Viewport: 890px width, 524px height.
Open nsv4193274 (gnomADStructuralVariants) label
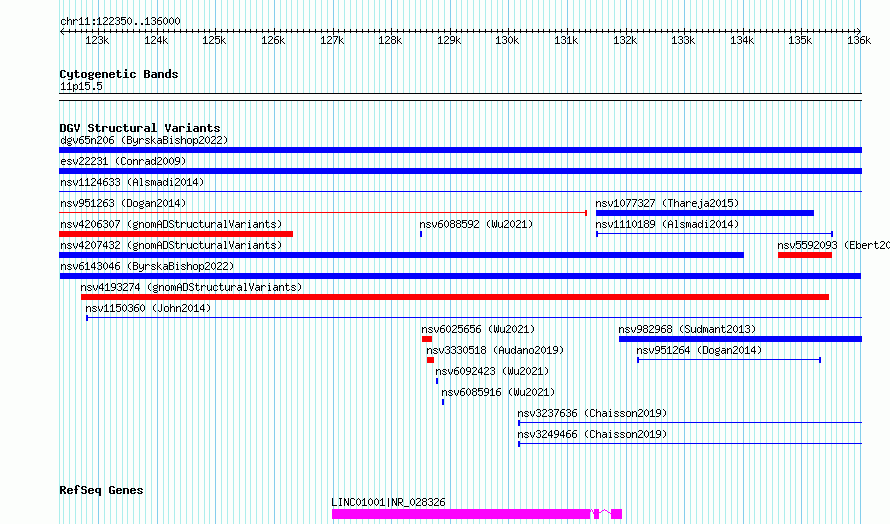[191, 287]
